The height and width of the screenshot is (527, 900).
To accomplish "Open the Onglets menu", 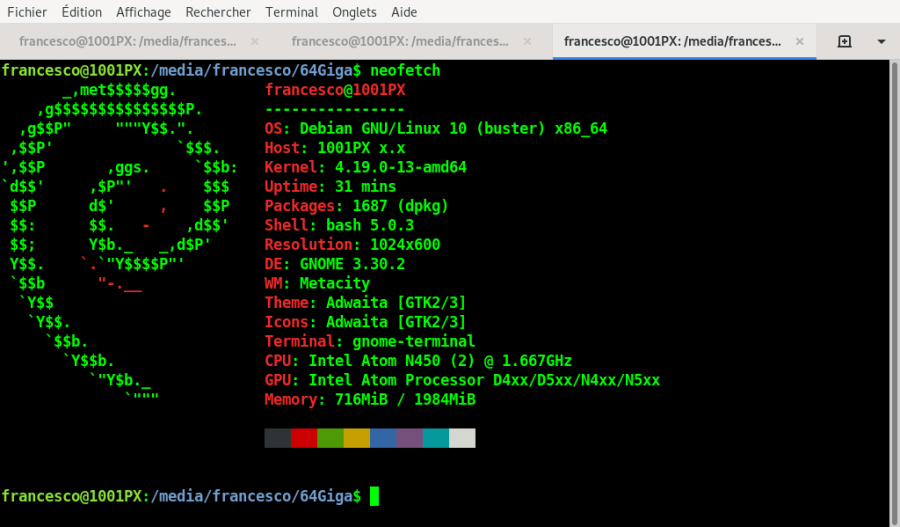I will (x=355, y=12).
